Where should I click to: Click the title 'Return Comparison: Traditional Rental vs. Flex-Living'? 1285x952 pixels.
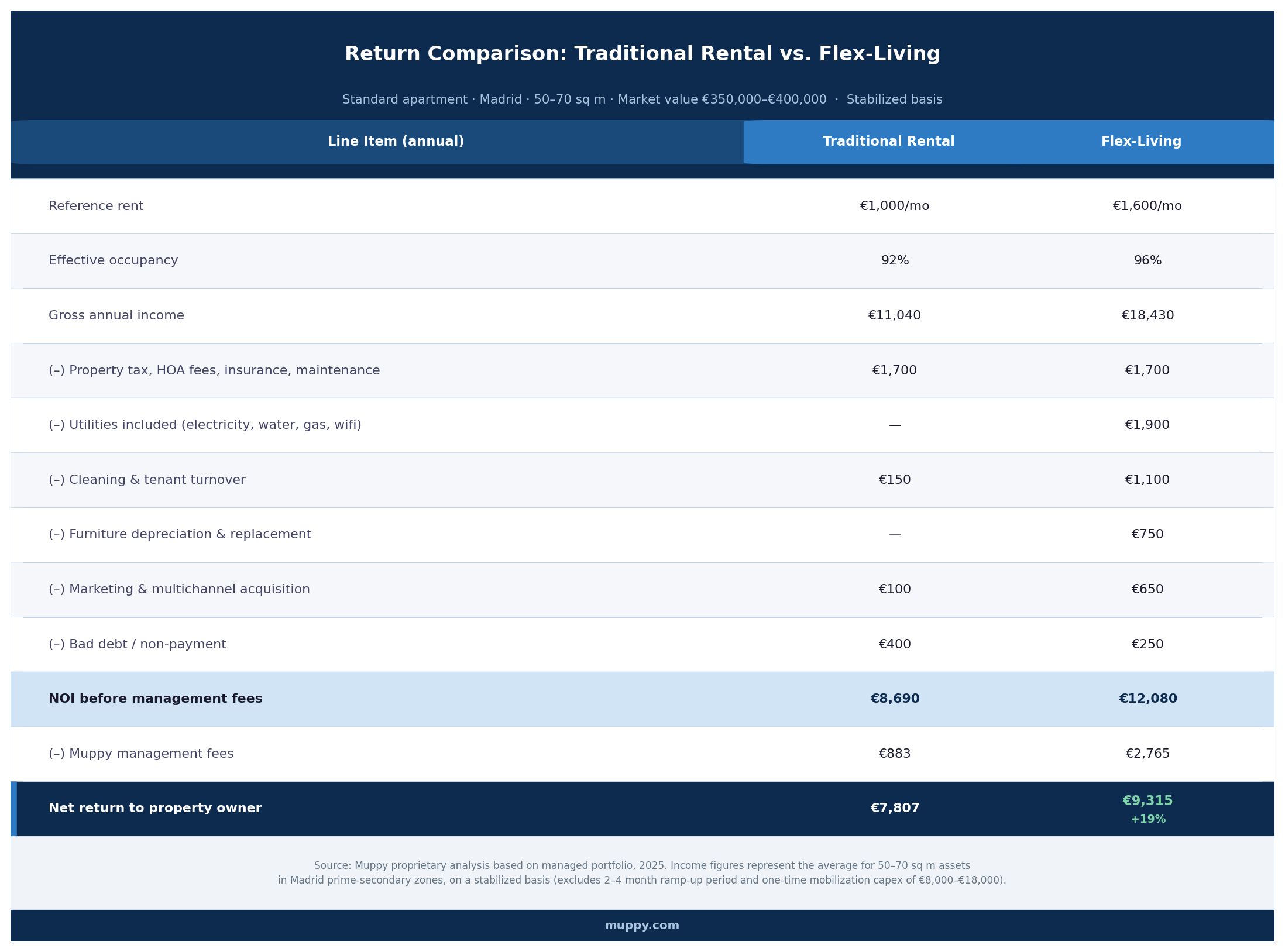pyautogui.click(x=642, y=54)
